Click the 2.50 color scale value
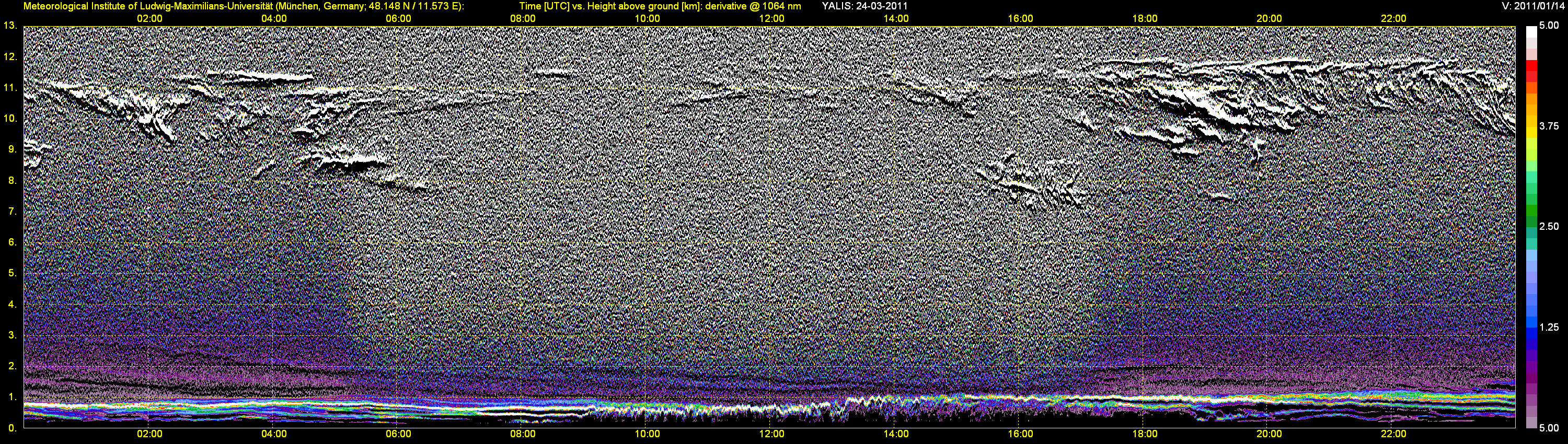The width and height of the screenshot is (1568, 444). 1549,226
